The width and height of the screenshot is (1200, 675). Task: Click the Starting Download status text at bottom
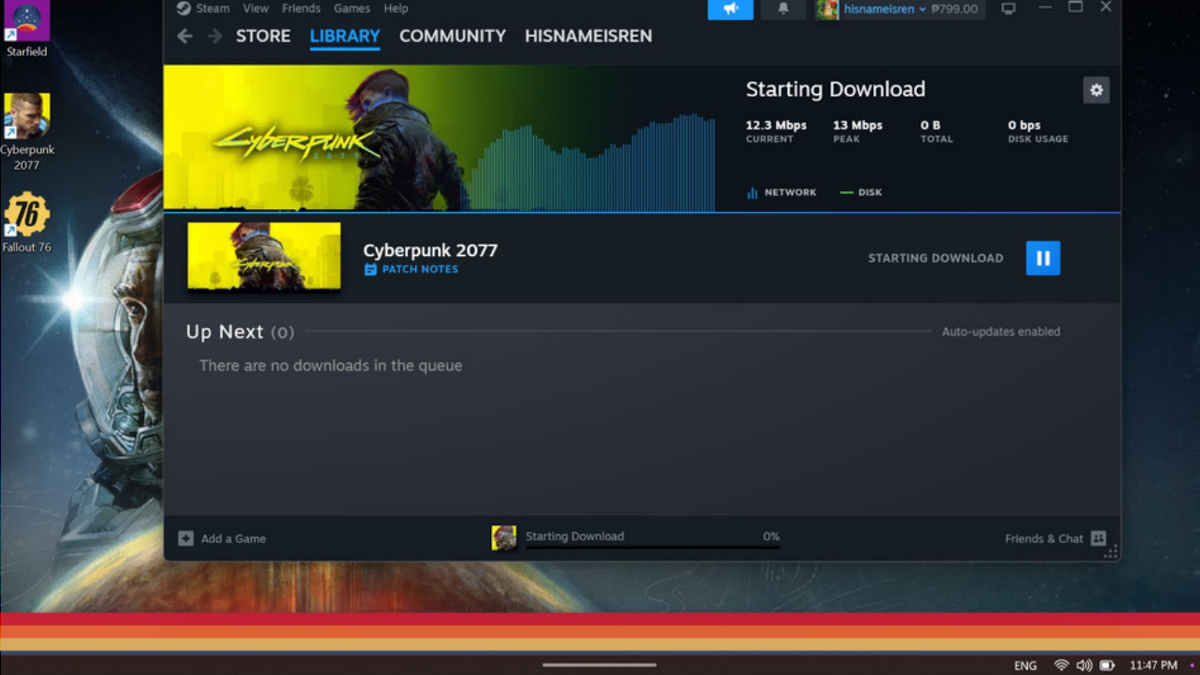(x=575, y=536)
